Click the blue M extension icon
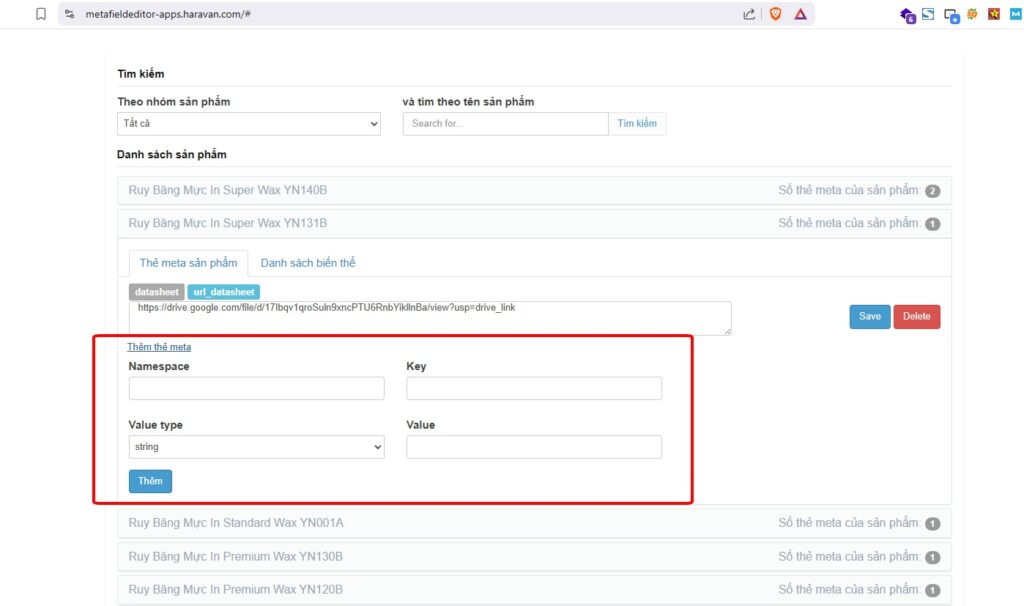This screenshot has height=606, width=1024. [1015, 14]
